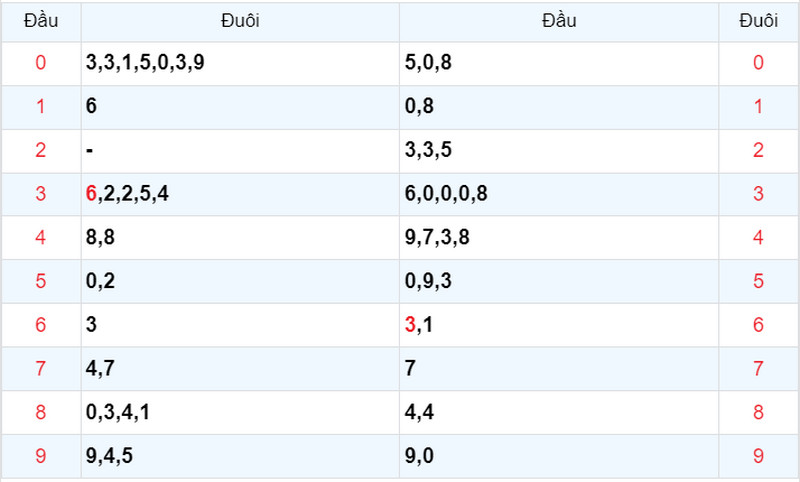The width and height of the screenshot is (800, 482).
Task: Click the center Đầu column header
Action: [559, 21]
